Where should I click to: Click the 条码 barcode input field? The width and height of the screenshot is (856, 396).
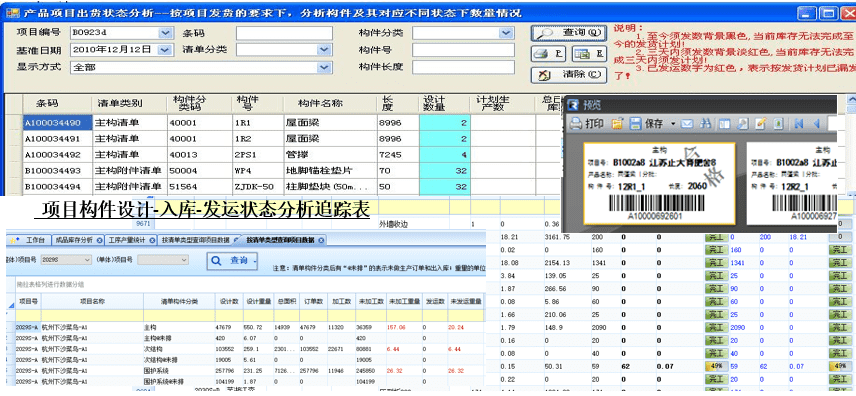tap(284, 33)
